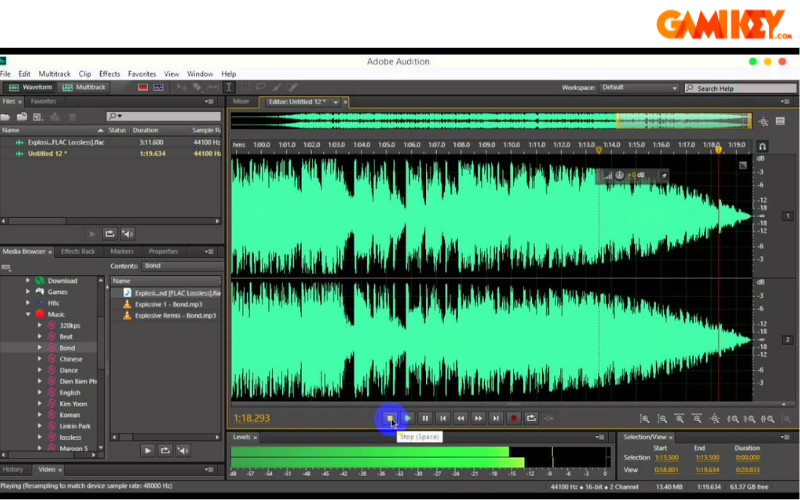800x500 pixels.
Task: Toggle Spectral Pitch Display icon
Action: (159, 87)
